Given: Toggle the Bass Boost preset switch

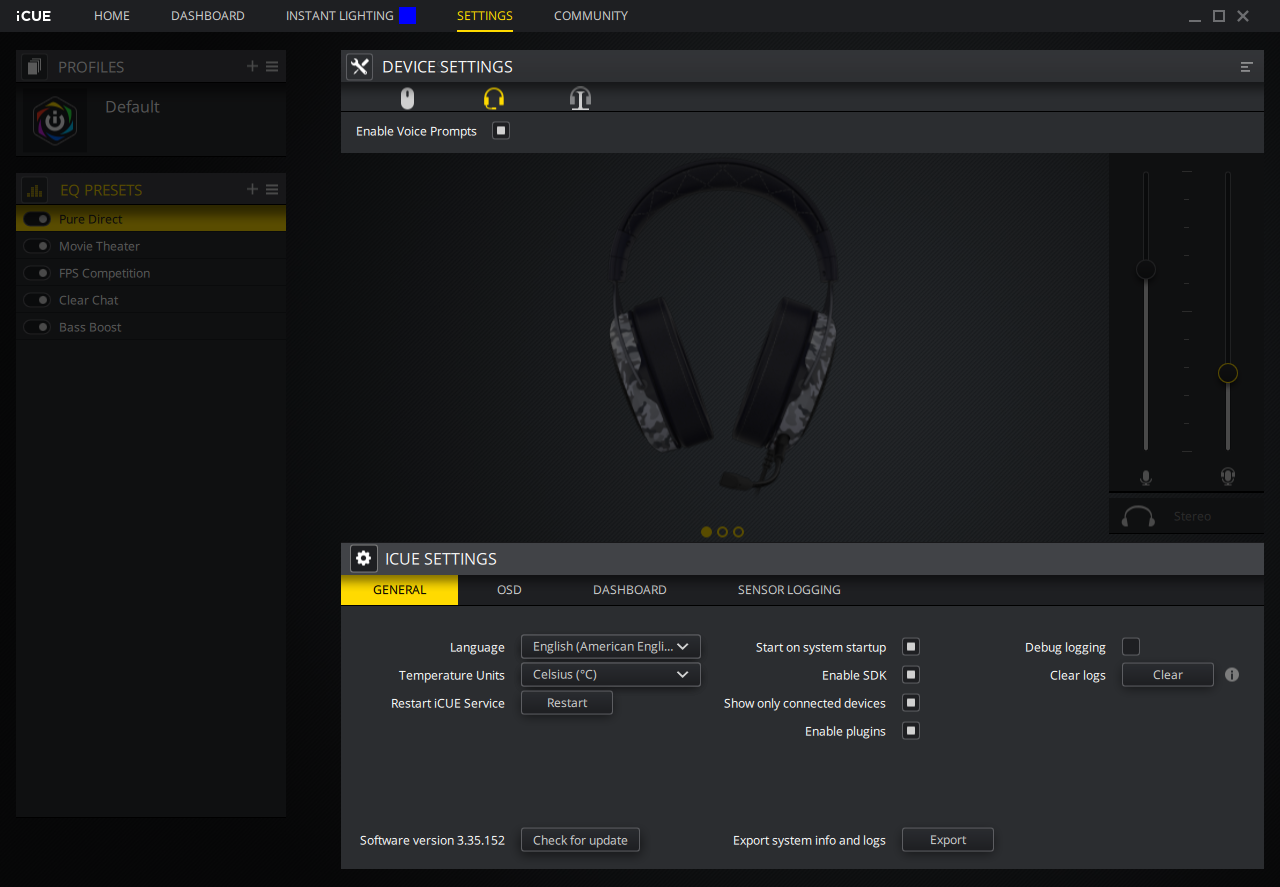Looking at the screenshot, I should tap(37, 327).
